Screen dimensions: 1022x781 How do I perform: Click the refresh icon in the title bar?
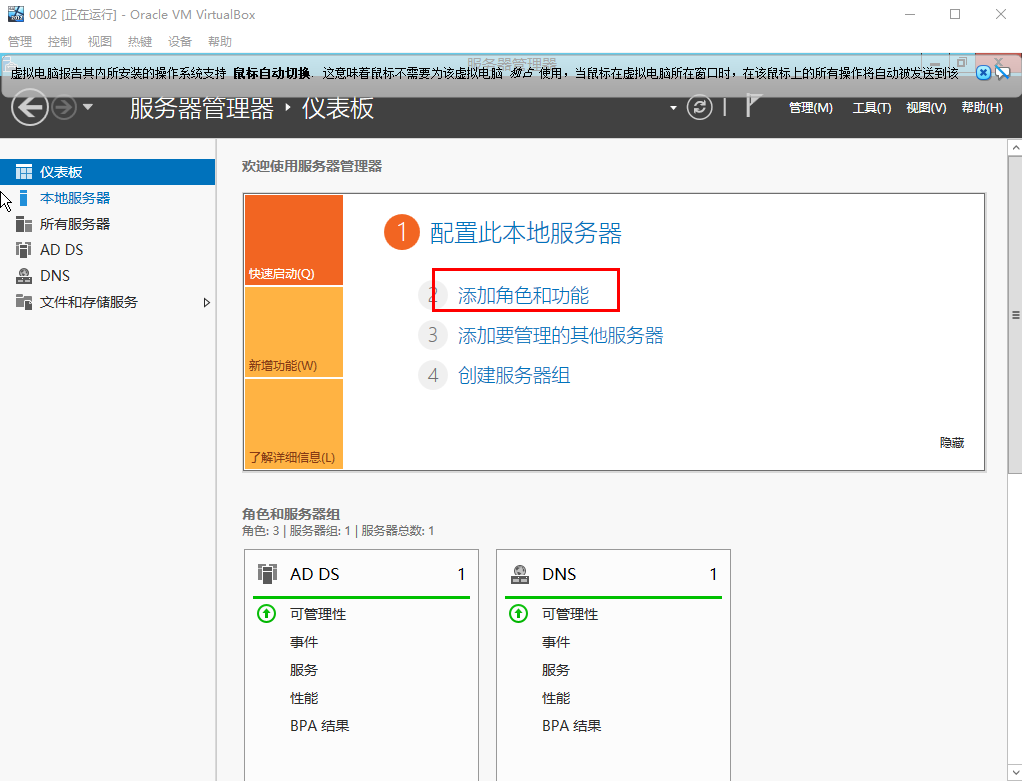coord(699,107)
